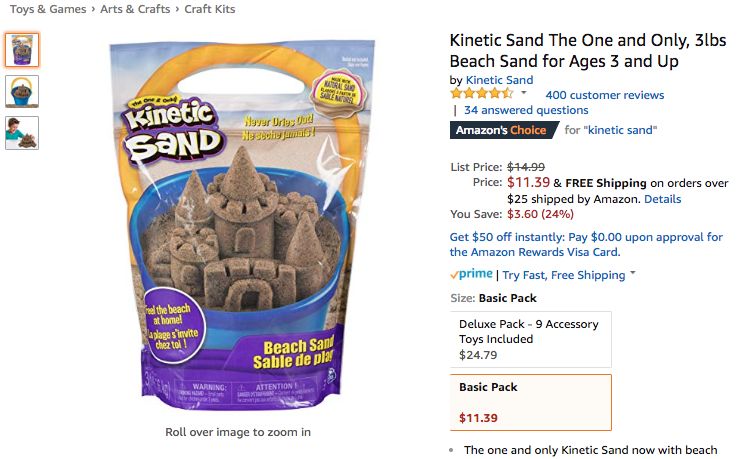Viewport: 744px width, 459px height.
Task: Click the Amazon's Choice badge
Action: (501, 130)
